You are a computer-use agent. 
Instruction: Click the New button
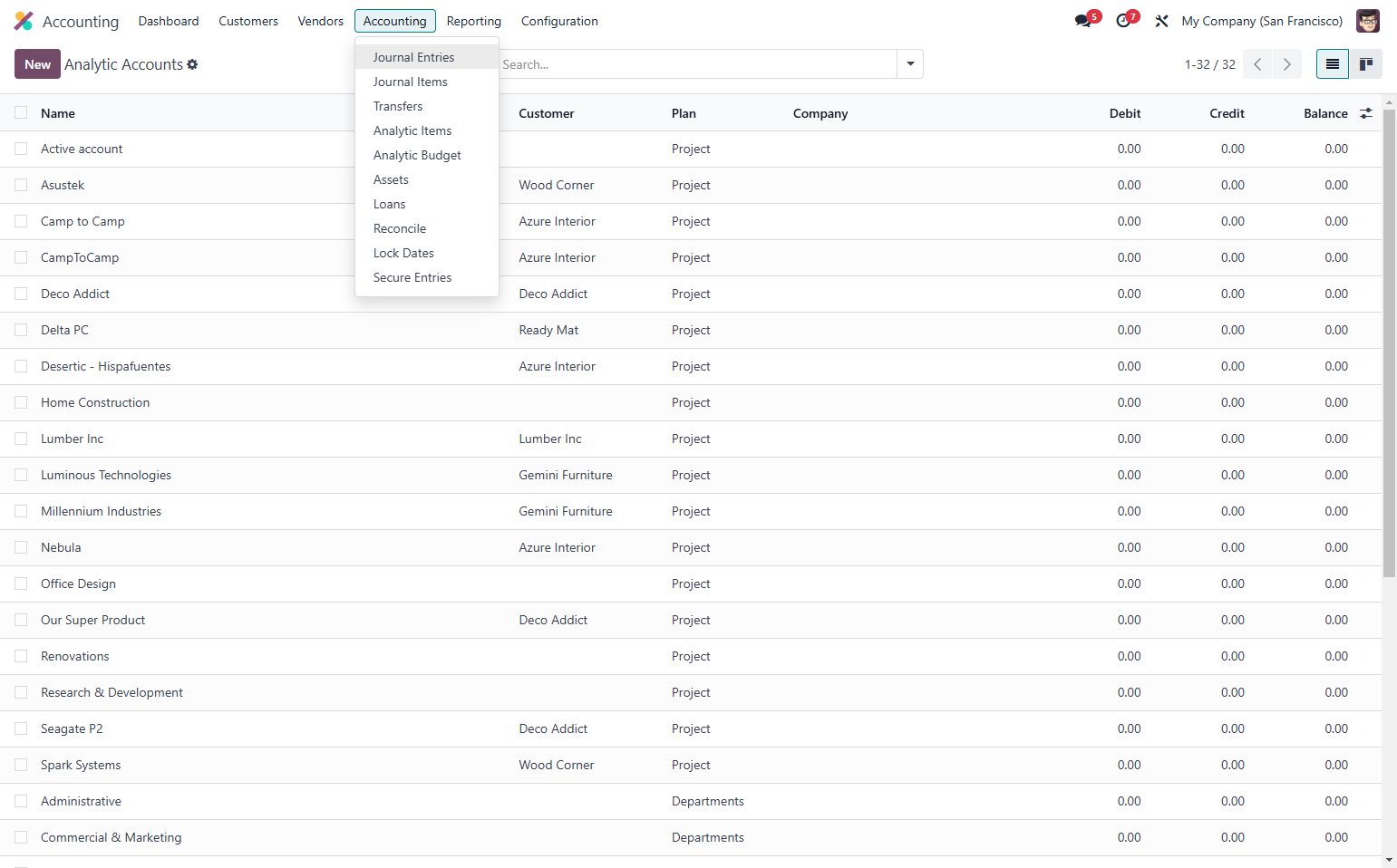[x=37, y=64]
